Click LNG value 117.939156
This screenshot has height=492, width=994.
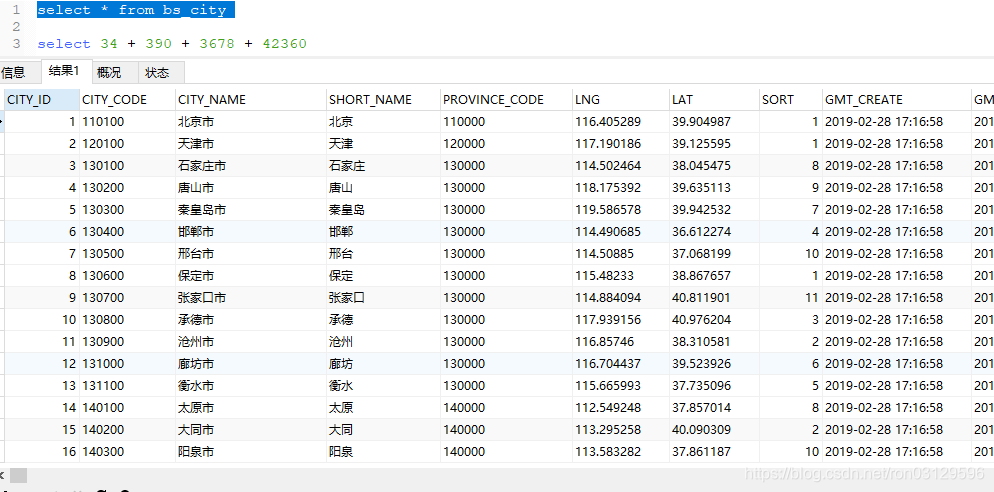click(x=621, y=320)
